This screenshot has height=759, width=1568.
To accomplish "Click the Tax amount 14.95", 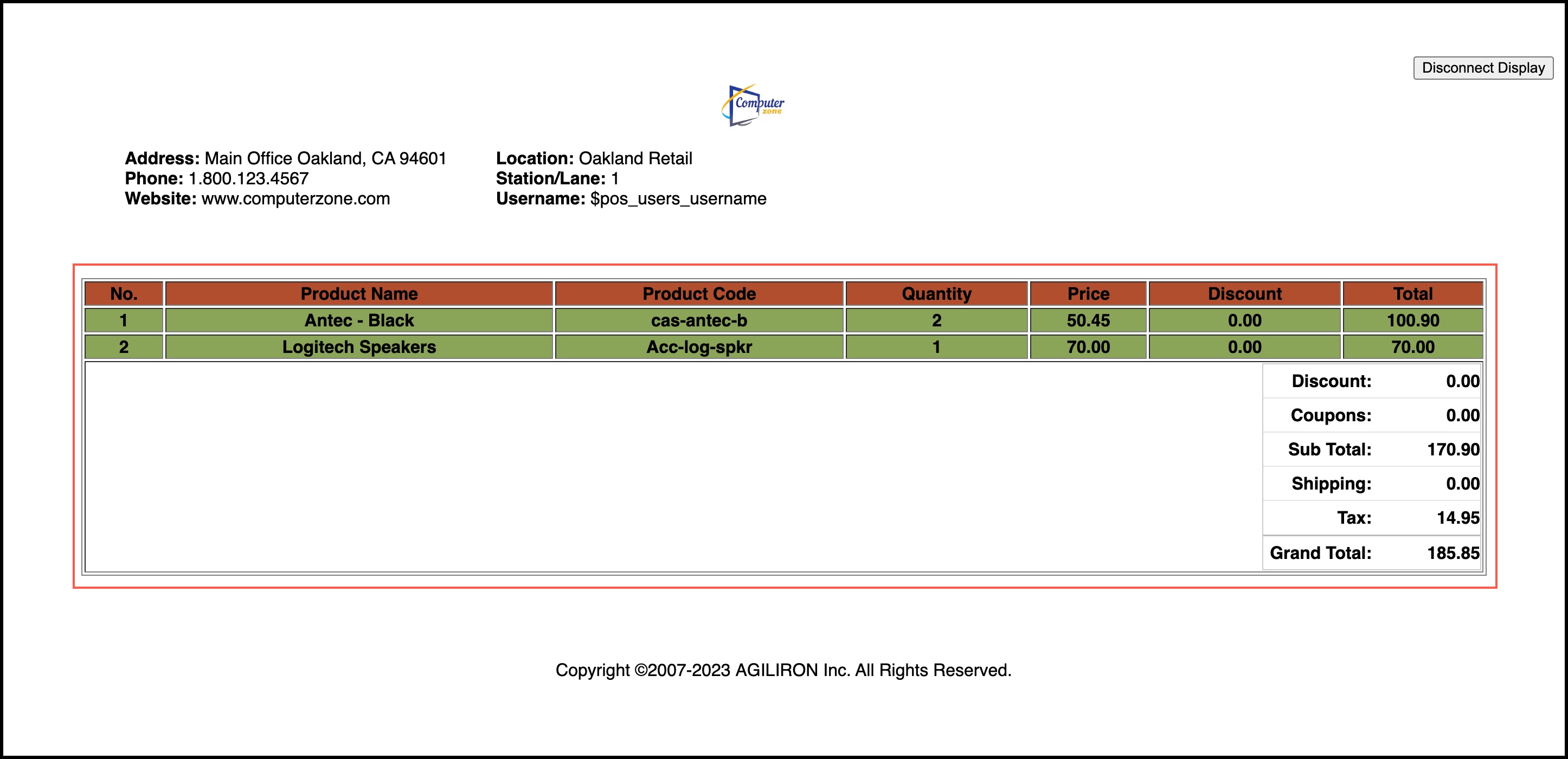I will click(1457, 518).
